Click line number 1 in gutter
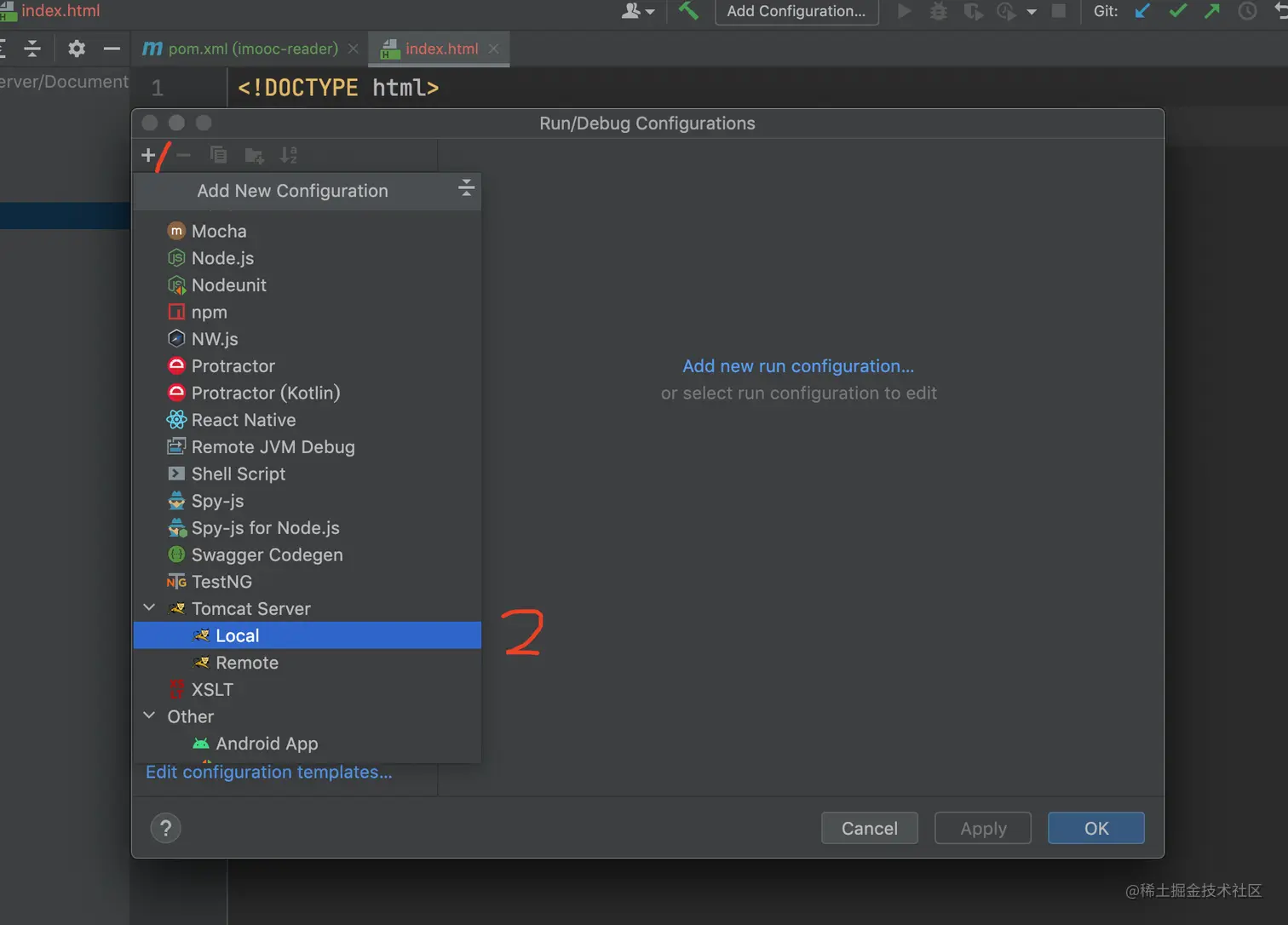 pyautogui.click(x=157, y=88)
